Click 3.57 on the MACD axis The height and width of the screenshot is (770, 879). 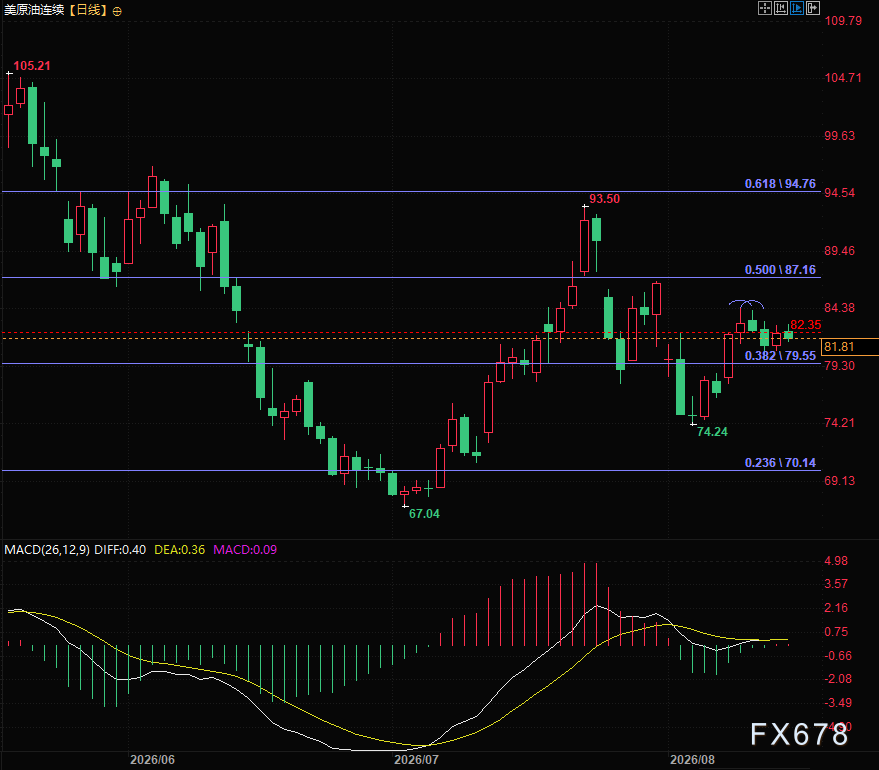coord(836,584)
